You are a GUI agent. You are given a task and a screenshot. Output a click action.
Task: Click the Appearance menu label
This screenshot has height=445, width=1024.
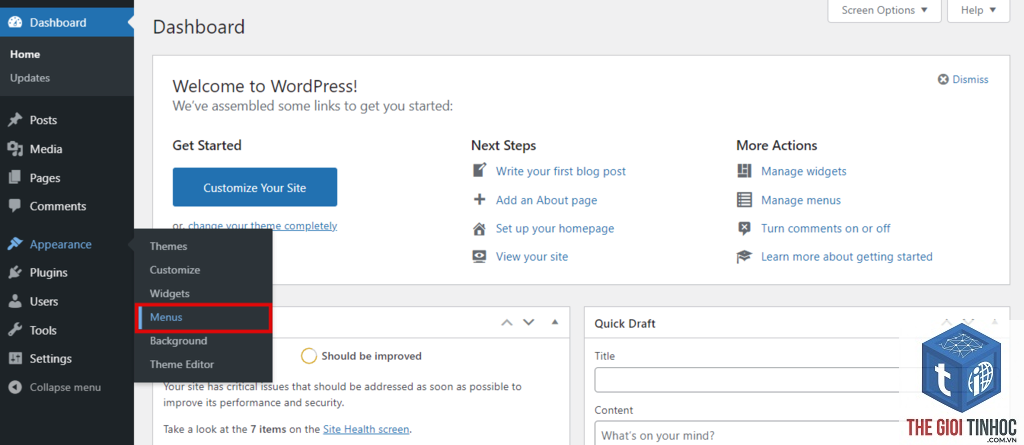[x=61, y=244]
